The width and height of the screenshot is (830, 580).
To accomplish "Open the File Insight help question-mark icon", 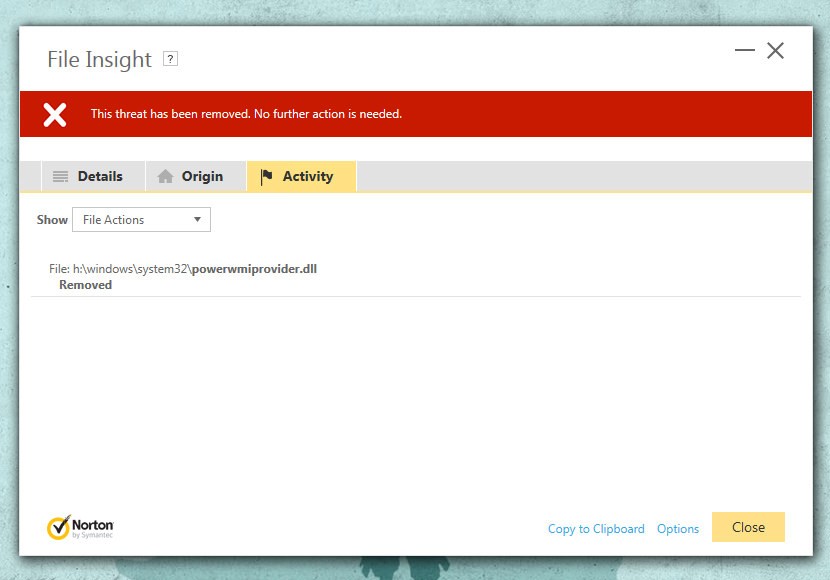I will click(x=170, y=59).
